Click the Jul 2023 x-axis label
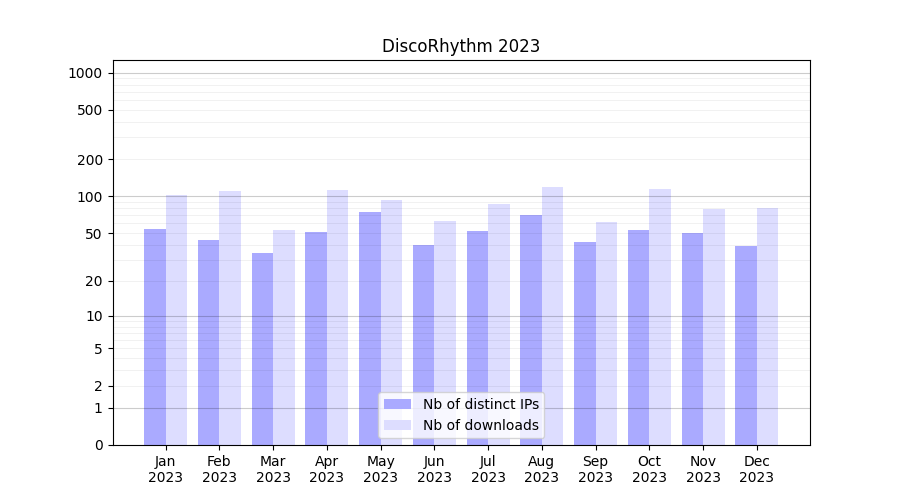900x500 pixels. pyautogui.click(x=488, y=469)
